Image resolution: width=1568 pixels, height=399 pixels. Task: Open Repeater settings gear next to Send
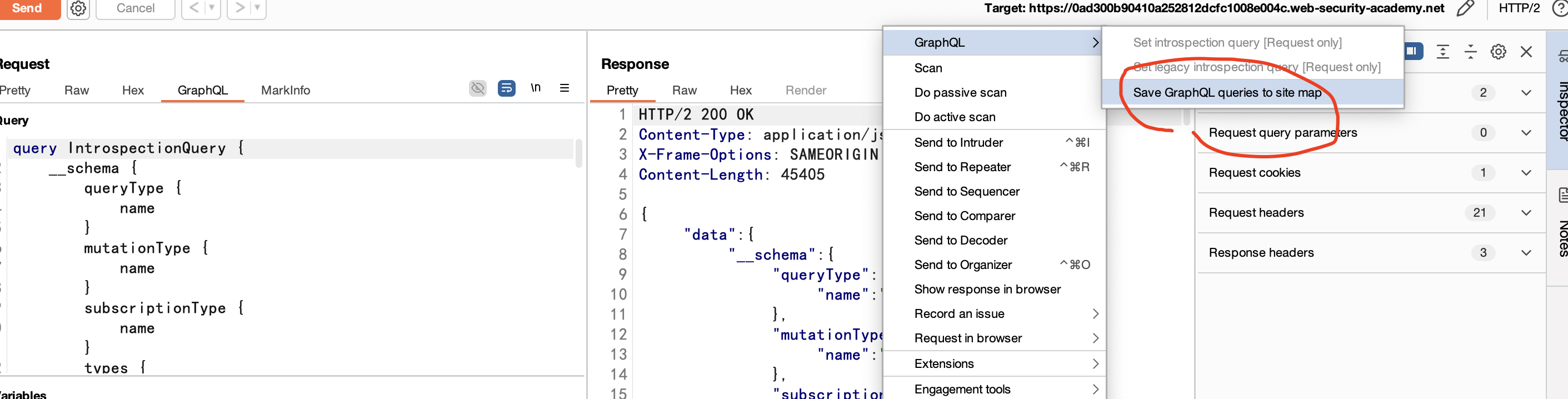pyautogui.click(x=78, y=8)
